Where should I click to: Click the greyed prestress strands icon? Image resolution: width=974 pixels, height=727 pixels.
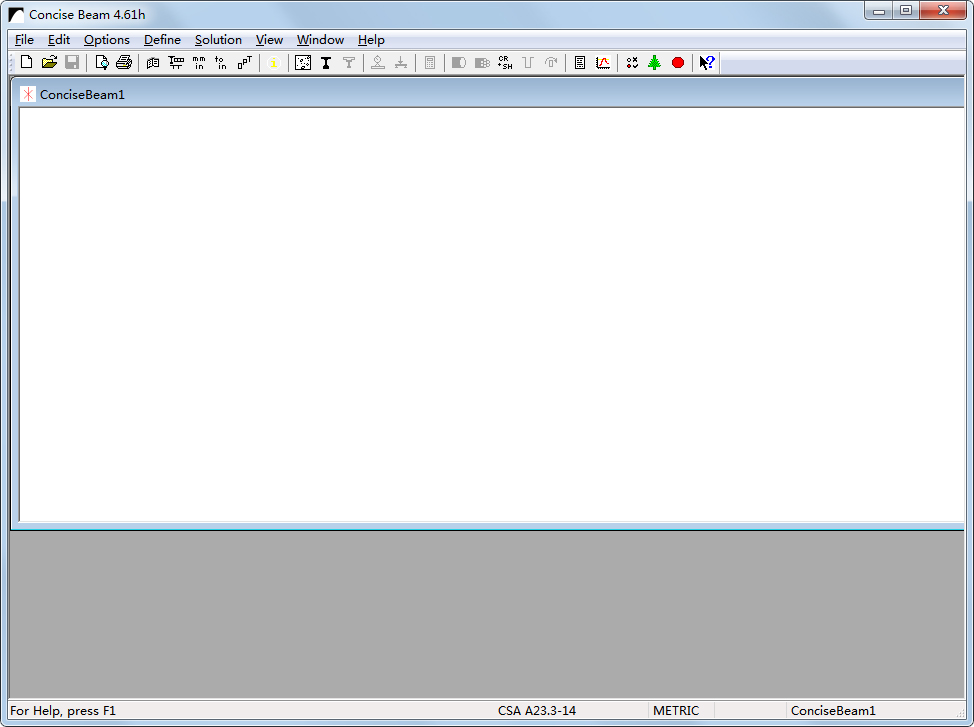click(x=482, y=62)
